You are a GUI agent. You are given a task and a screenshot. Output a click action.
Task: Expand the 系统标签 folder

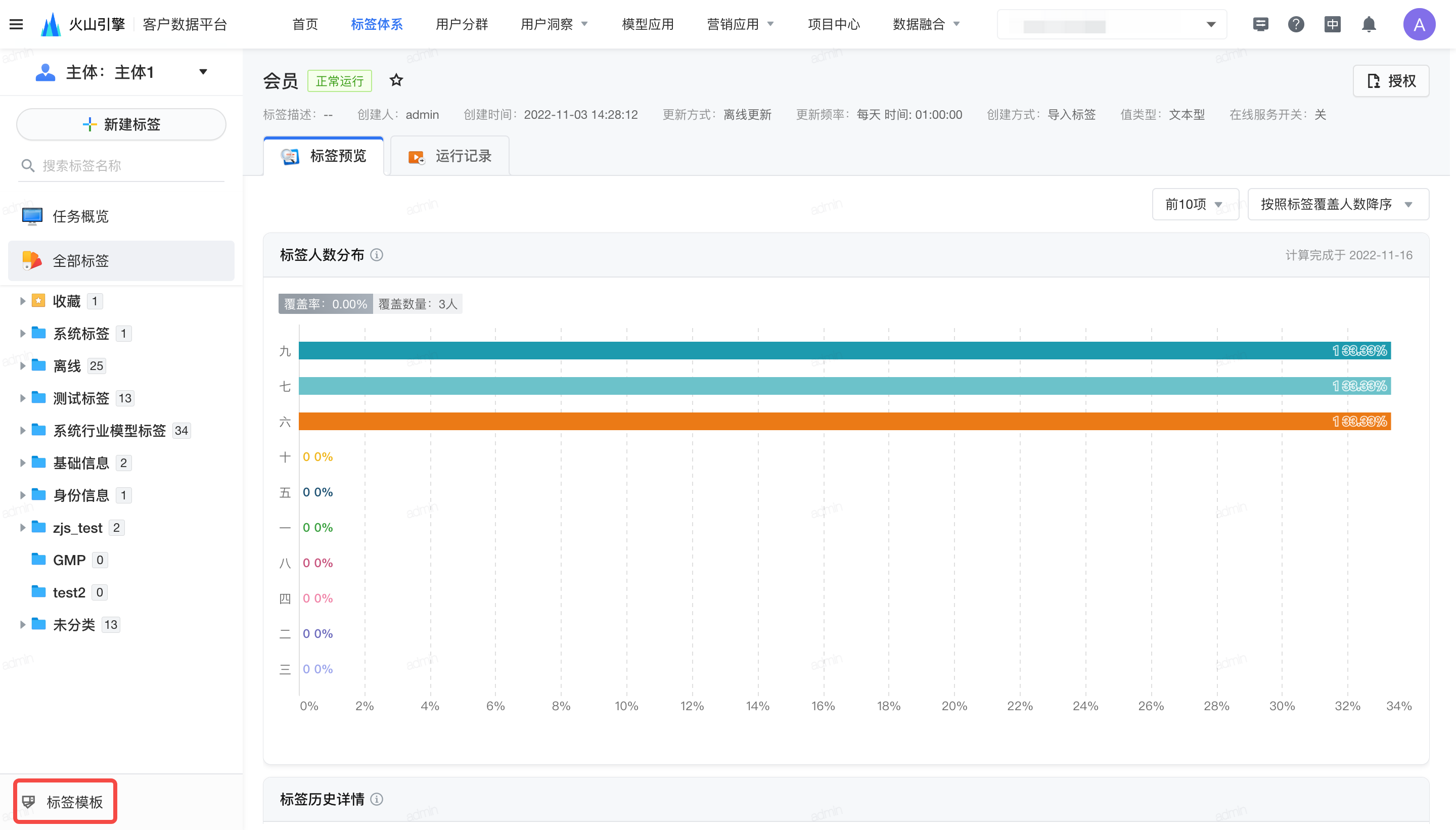click(22, 334)
